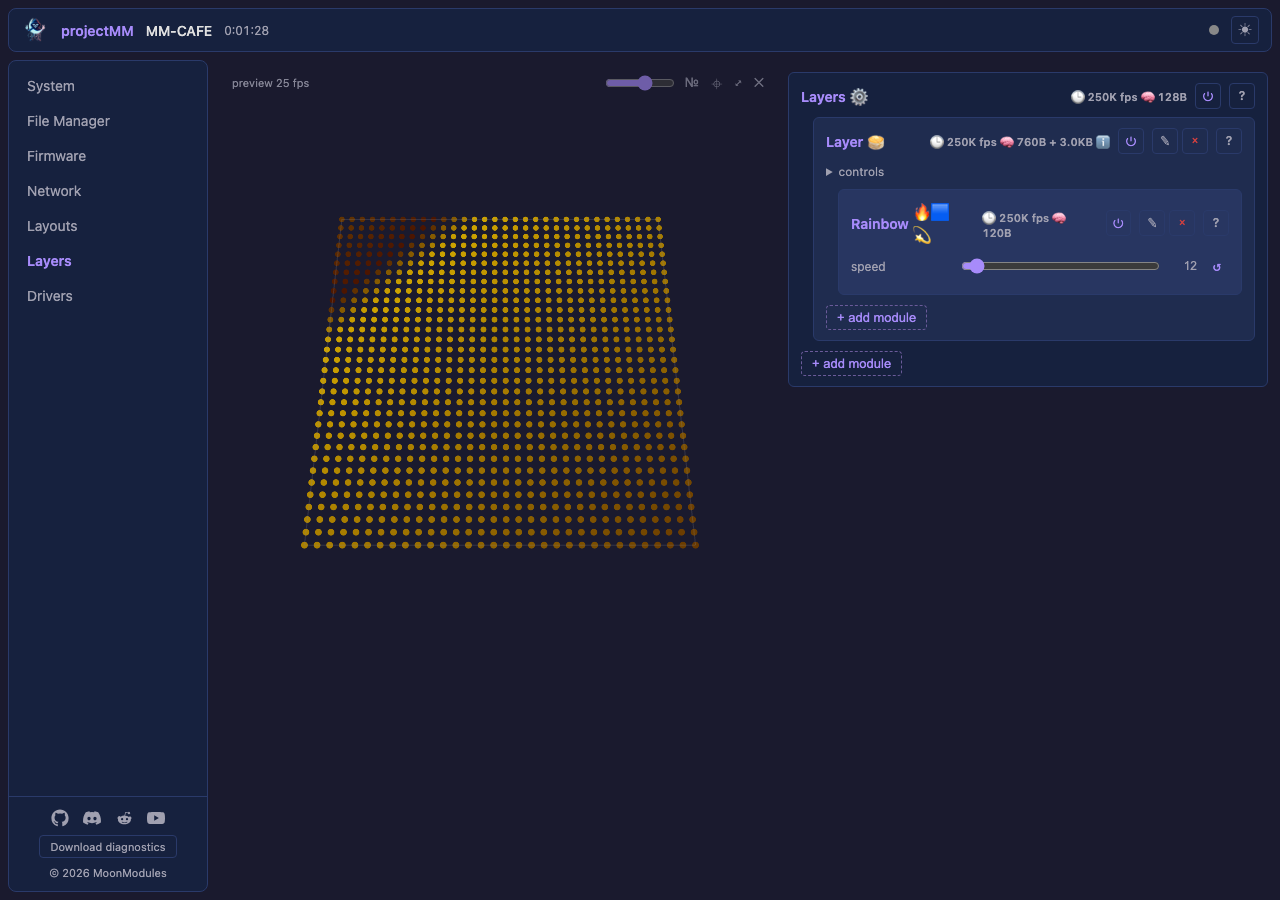Screen dimensions: 1280x900
Task: Open help for the Layers module
Action: [1242, 97]
